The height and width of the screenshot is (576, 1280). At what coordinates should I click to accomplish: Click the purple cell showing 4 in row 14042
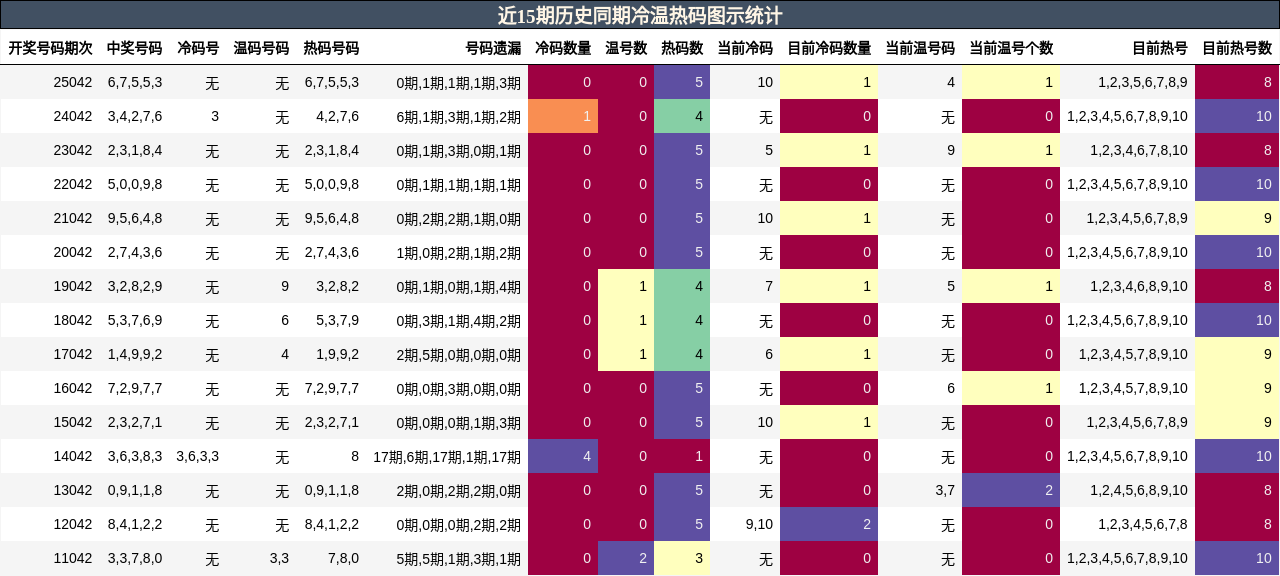pyautogui.click(x=562, y=455)
